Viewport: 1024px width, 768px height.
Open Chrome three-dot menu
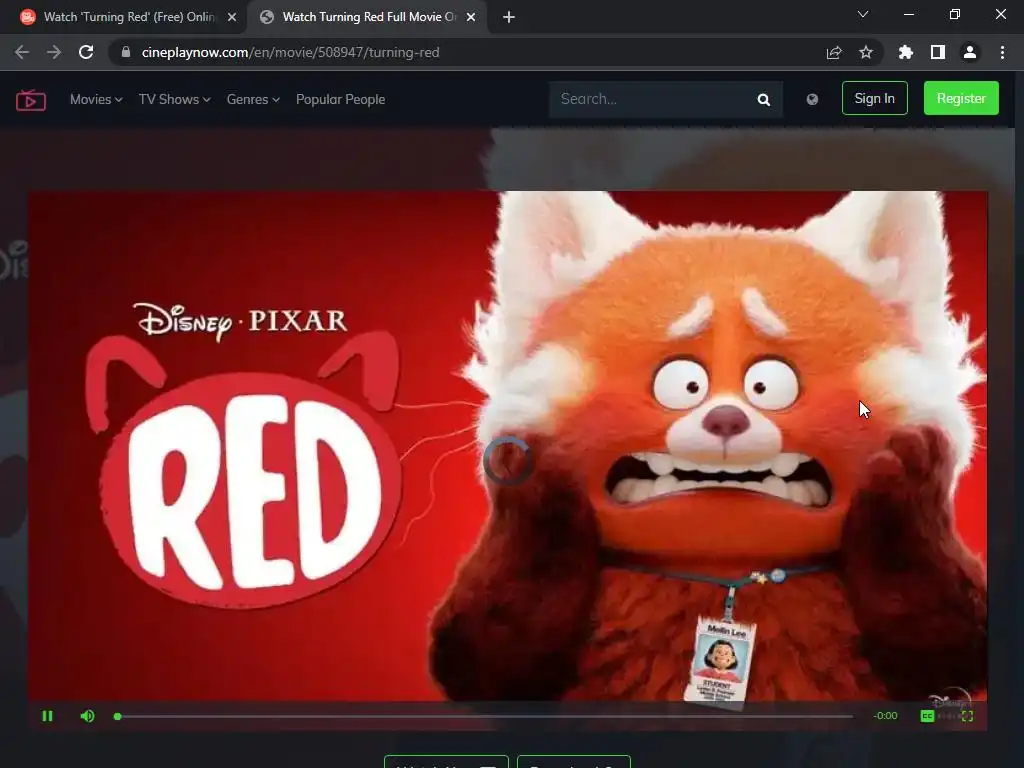tap(1002, 52)
